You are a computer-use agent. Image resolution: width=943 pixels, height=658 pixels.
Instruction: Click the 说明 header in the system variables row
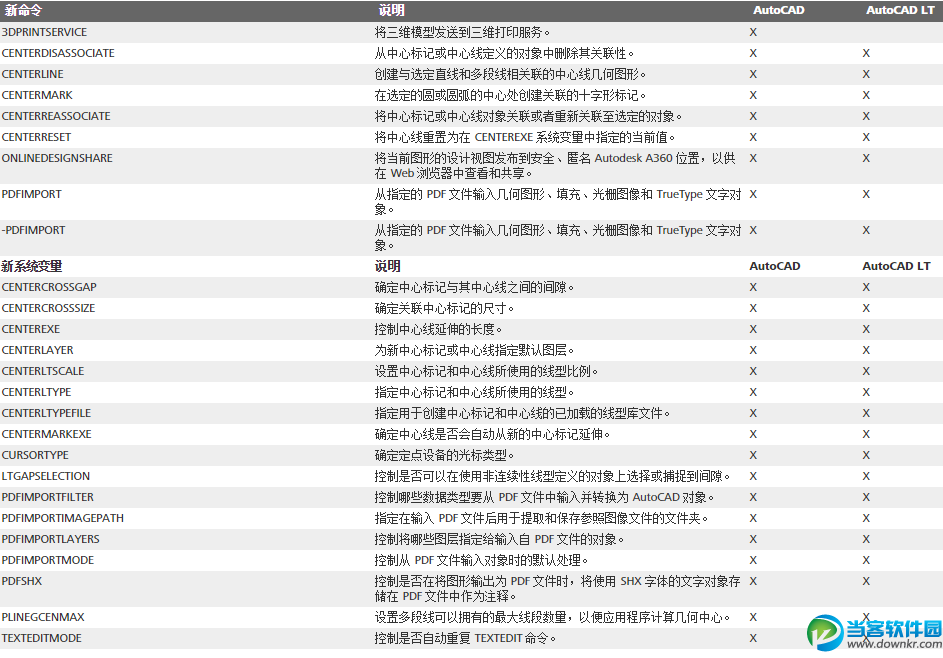click(387, 266)
